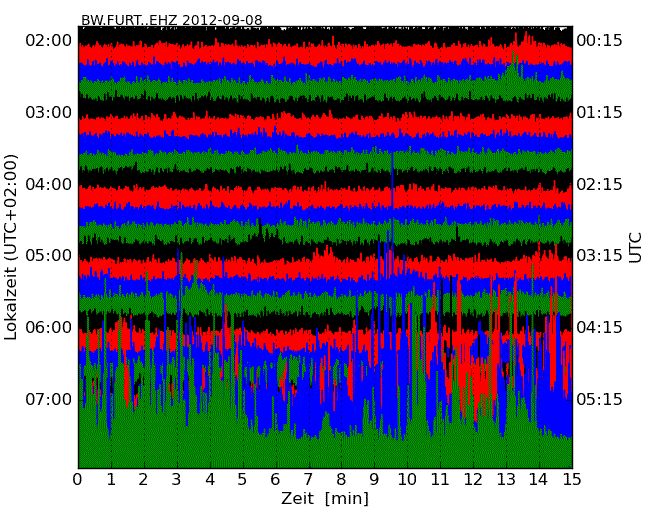650x520 pixels.
Task: Click the x-axis tick label 2
Action: pos(143,480)
